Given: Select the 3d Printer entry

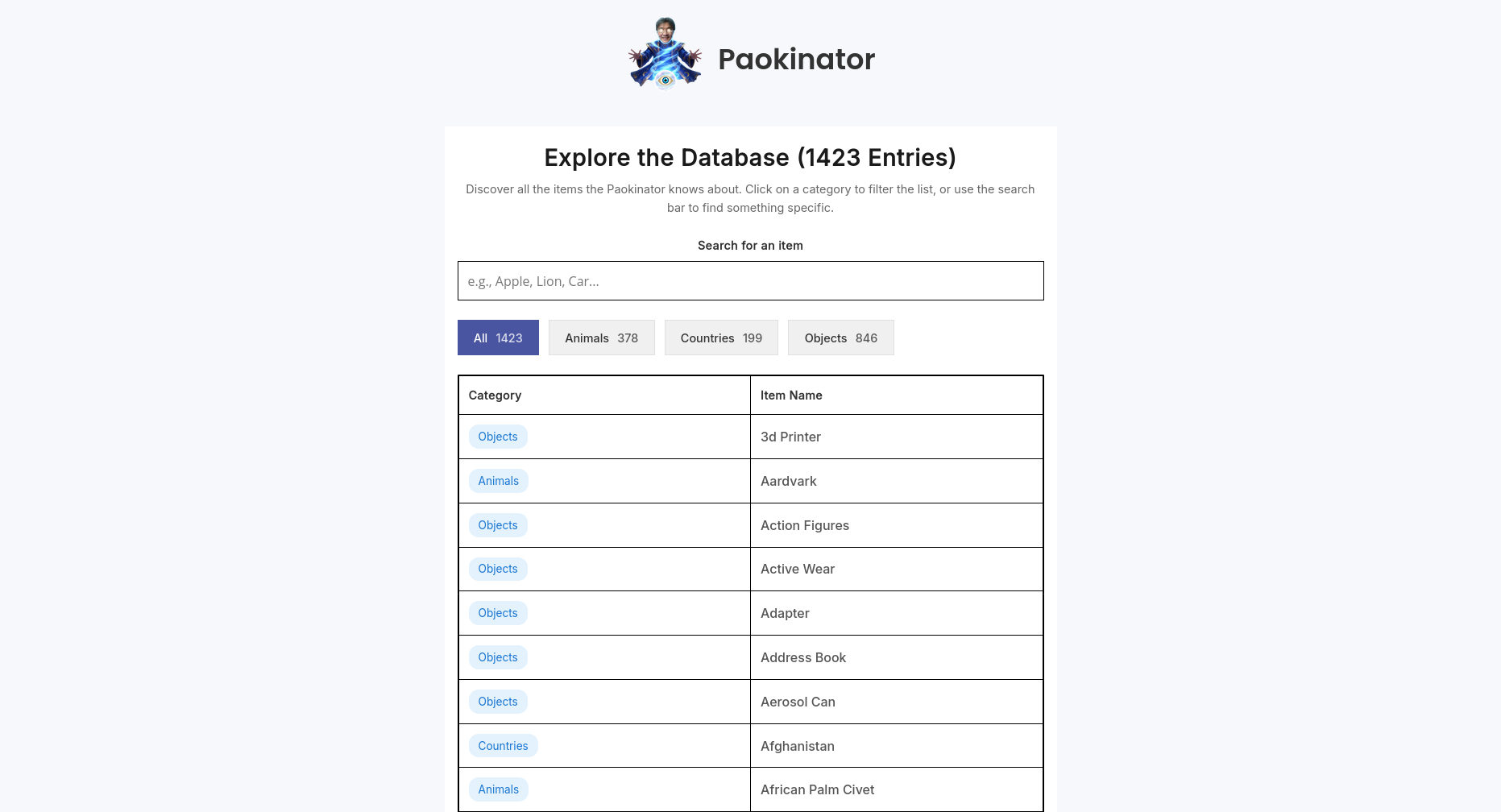Looking at the screenshot, I should tap(790, 436).
